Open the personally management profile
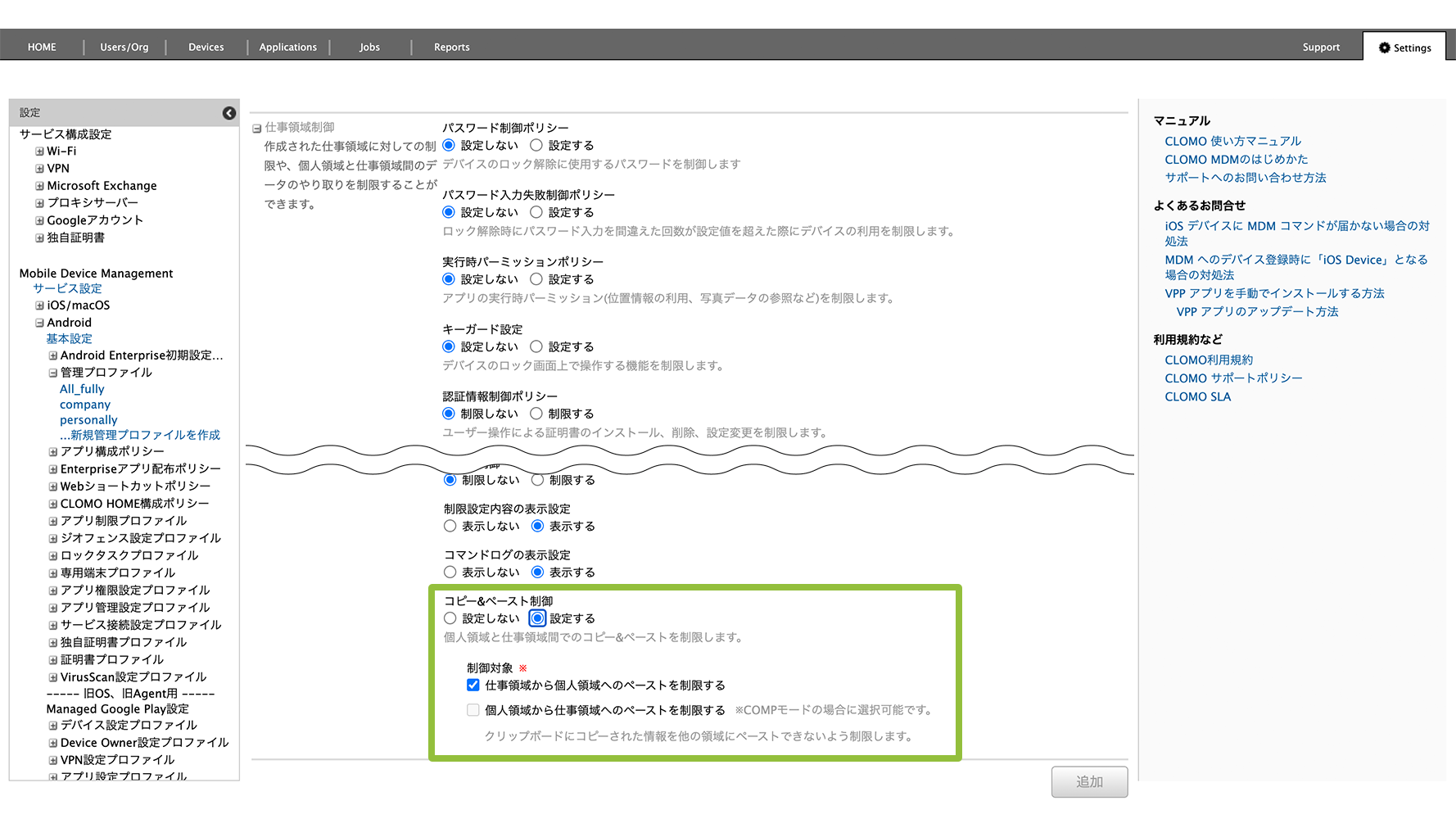Image resolution: width=1456 pixels, height=819 pixels. [88, 420]
